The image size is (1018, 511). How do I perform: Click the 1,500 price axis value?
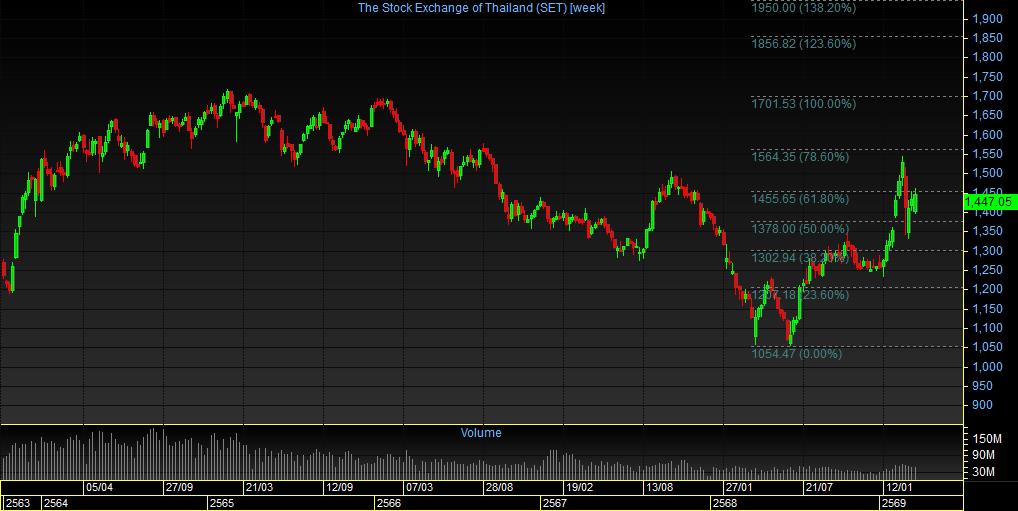[987, 173]
